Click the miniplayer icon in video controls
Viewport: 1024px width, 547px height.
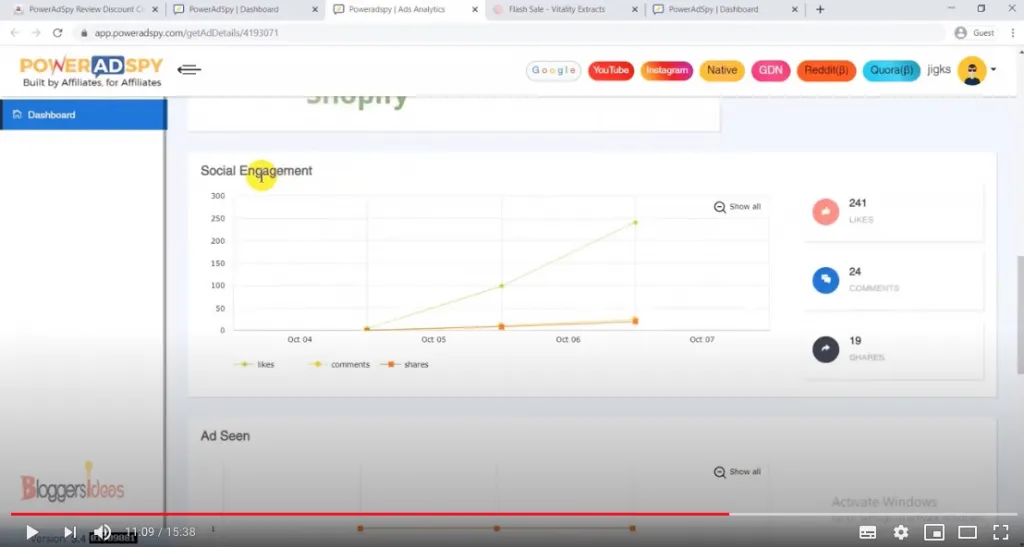[x=934, y=532]
